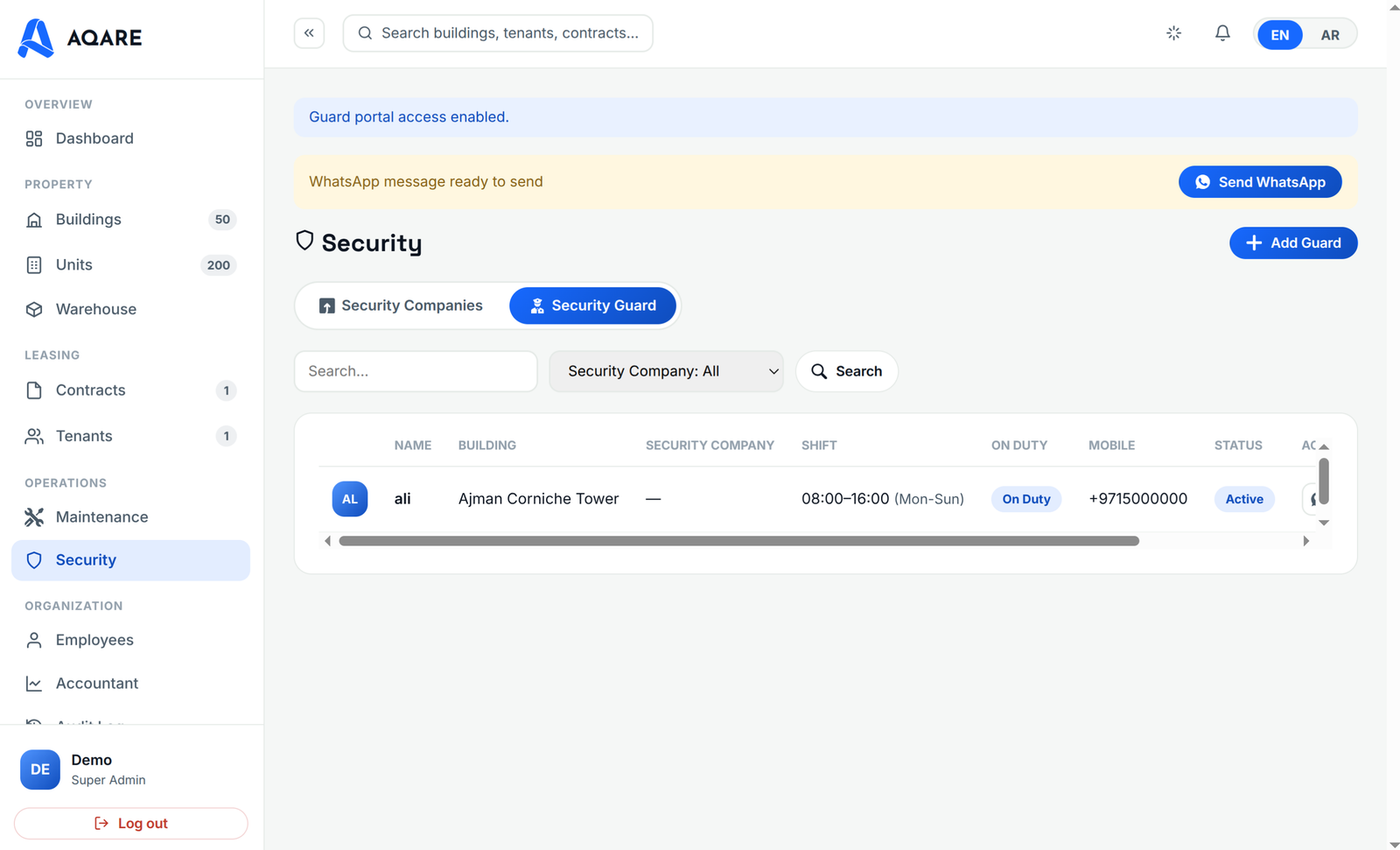Click mobile number +9715000000

point(1137,499)
